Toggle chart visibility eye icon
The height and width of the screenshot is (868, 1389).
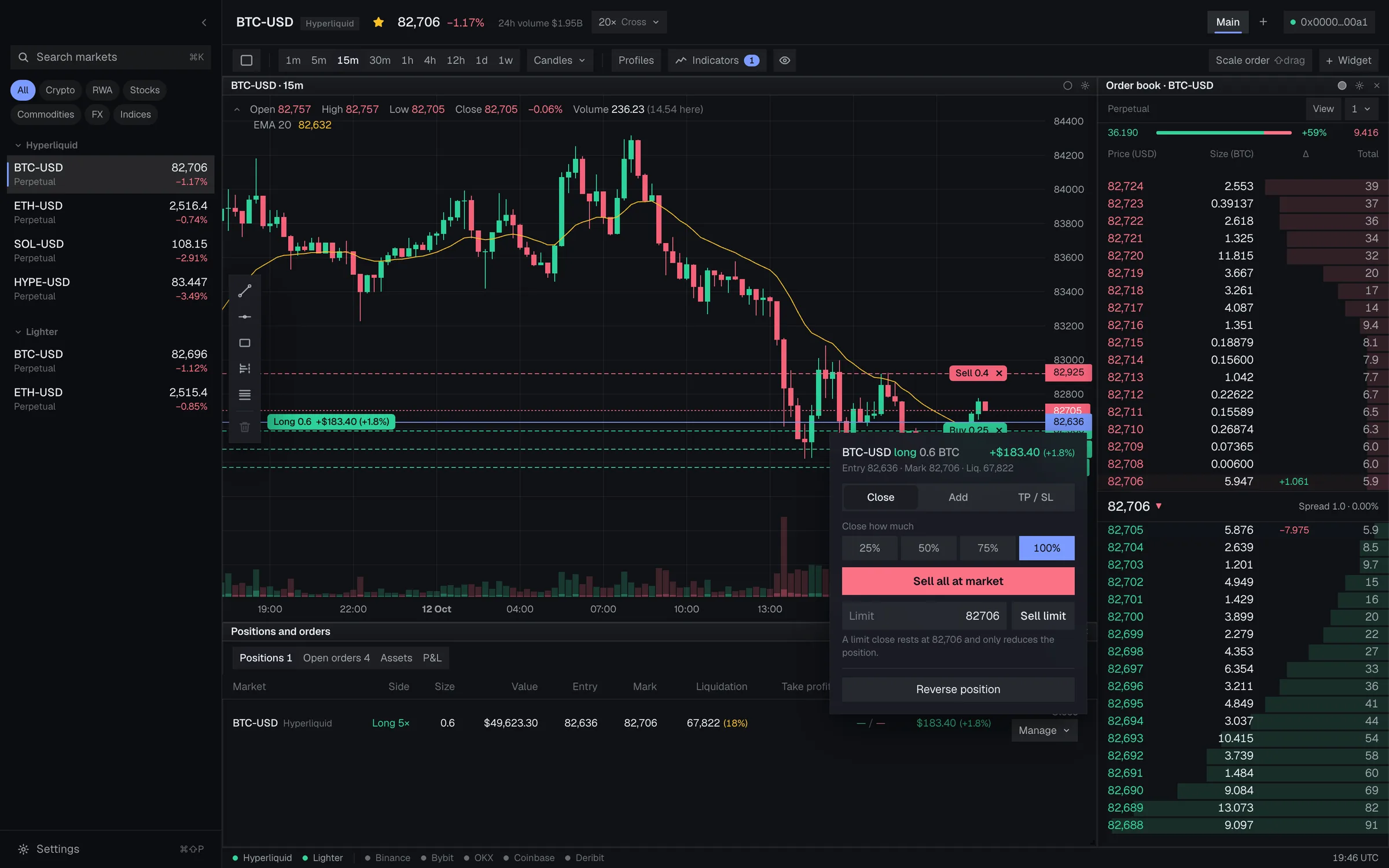click(785, 60)
